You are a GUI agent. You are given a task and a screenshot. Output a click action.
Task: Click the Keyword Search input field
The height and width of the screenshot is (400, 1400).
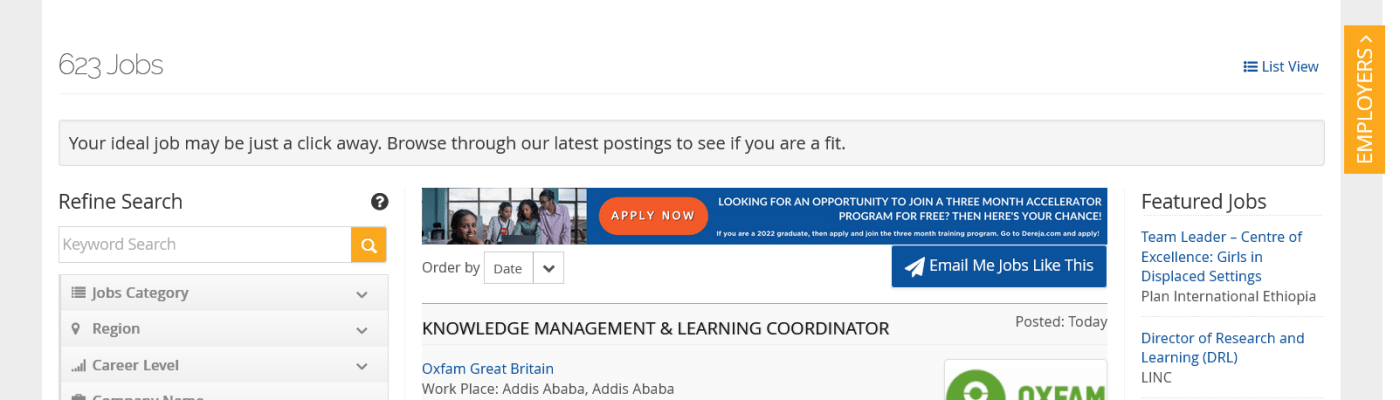[205, 245]
